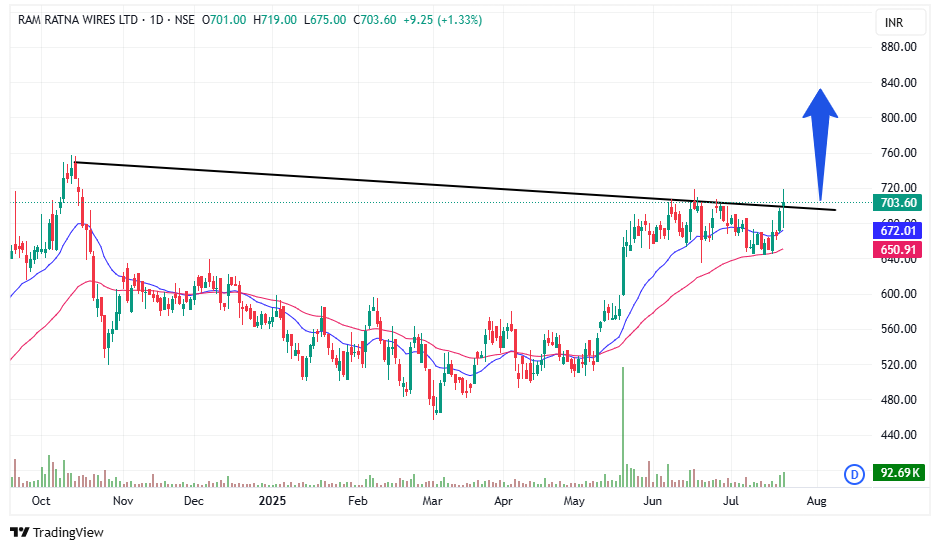Click the Mar label on time axis
This screenshot has width=940, height=550.
point(432,501)
